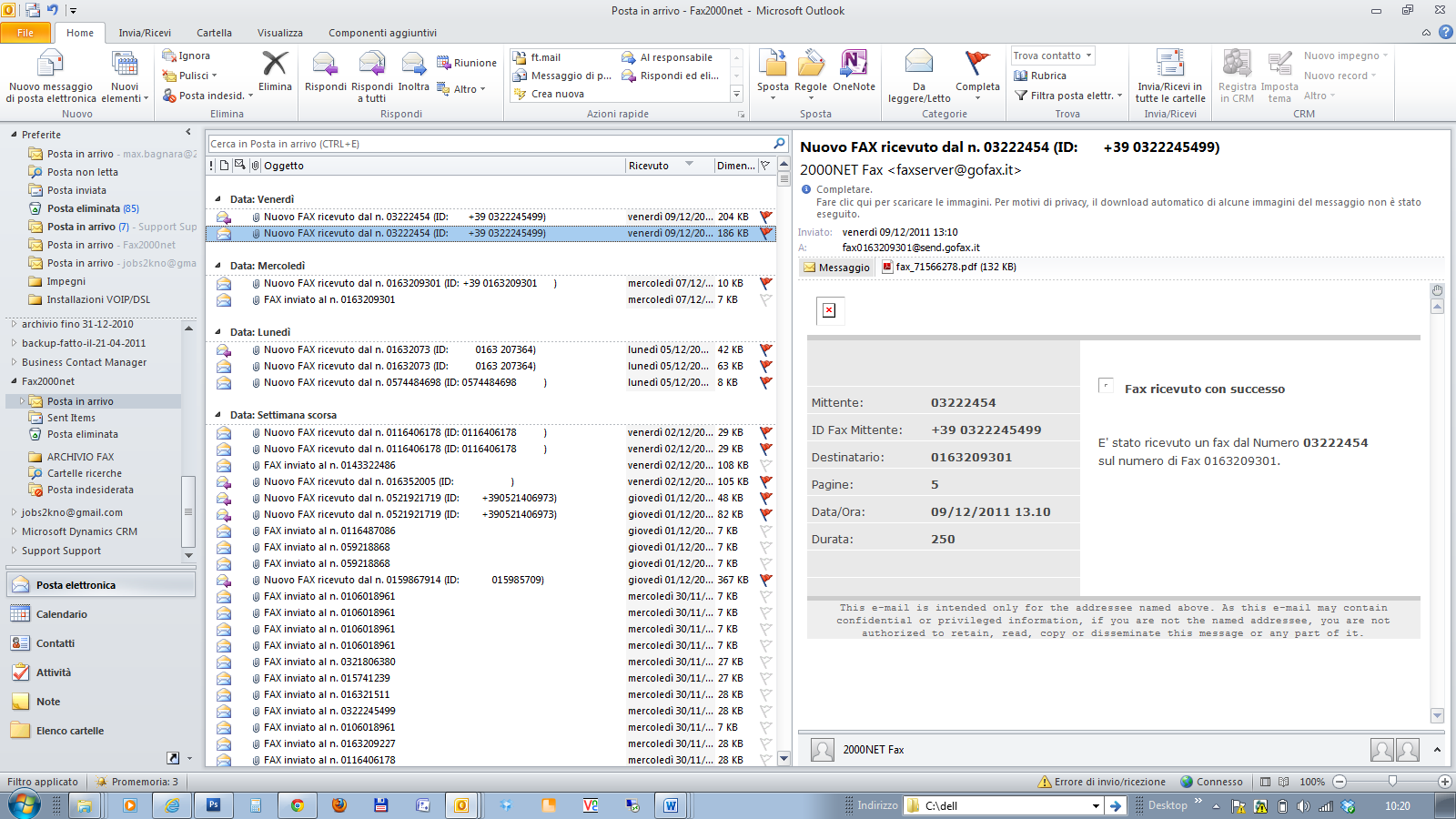Viewport: 1456px width, 819px height.
Task: Toggle flag on 204 KB fax message
Action: click(x=765, y=217)
